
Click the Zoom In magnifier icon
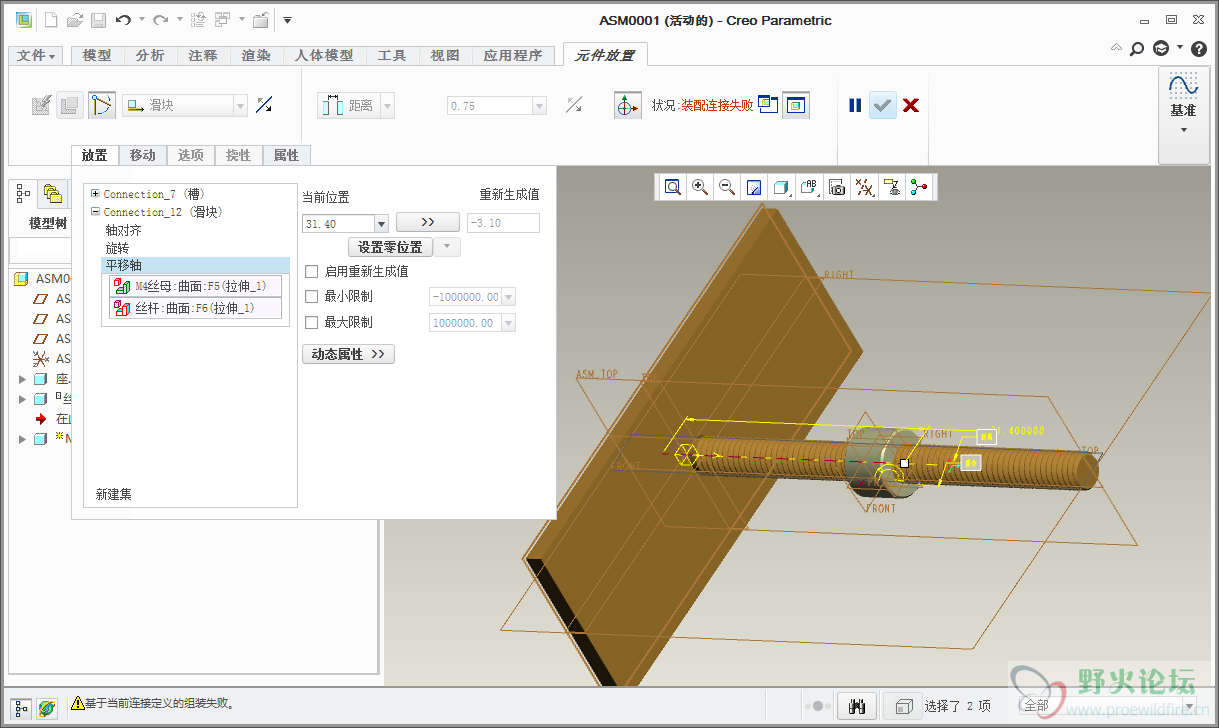click(700, 187)
